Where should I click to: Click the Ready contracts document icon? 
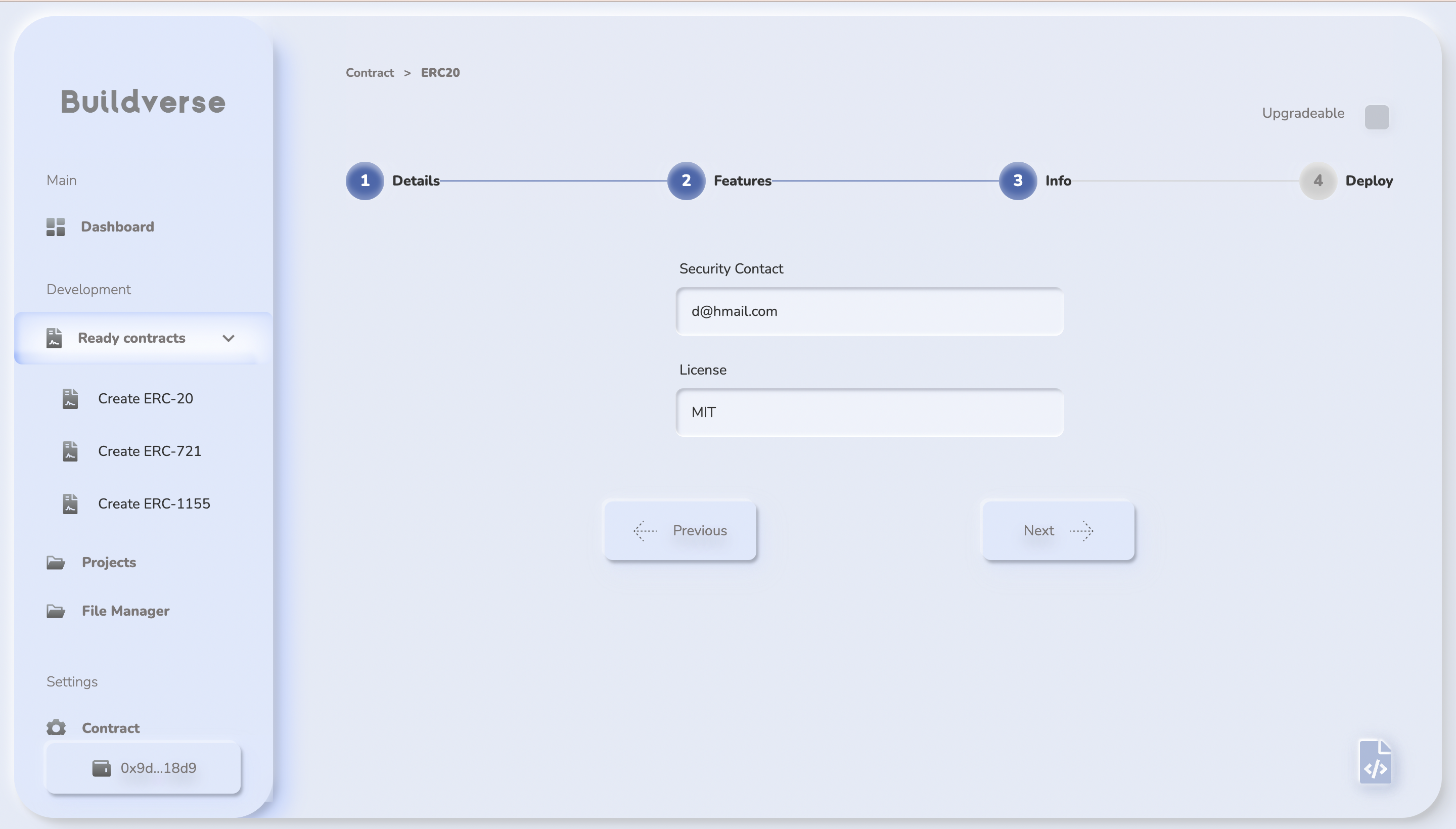pyautogui.click(x=54, y=338)
